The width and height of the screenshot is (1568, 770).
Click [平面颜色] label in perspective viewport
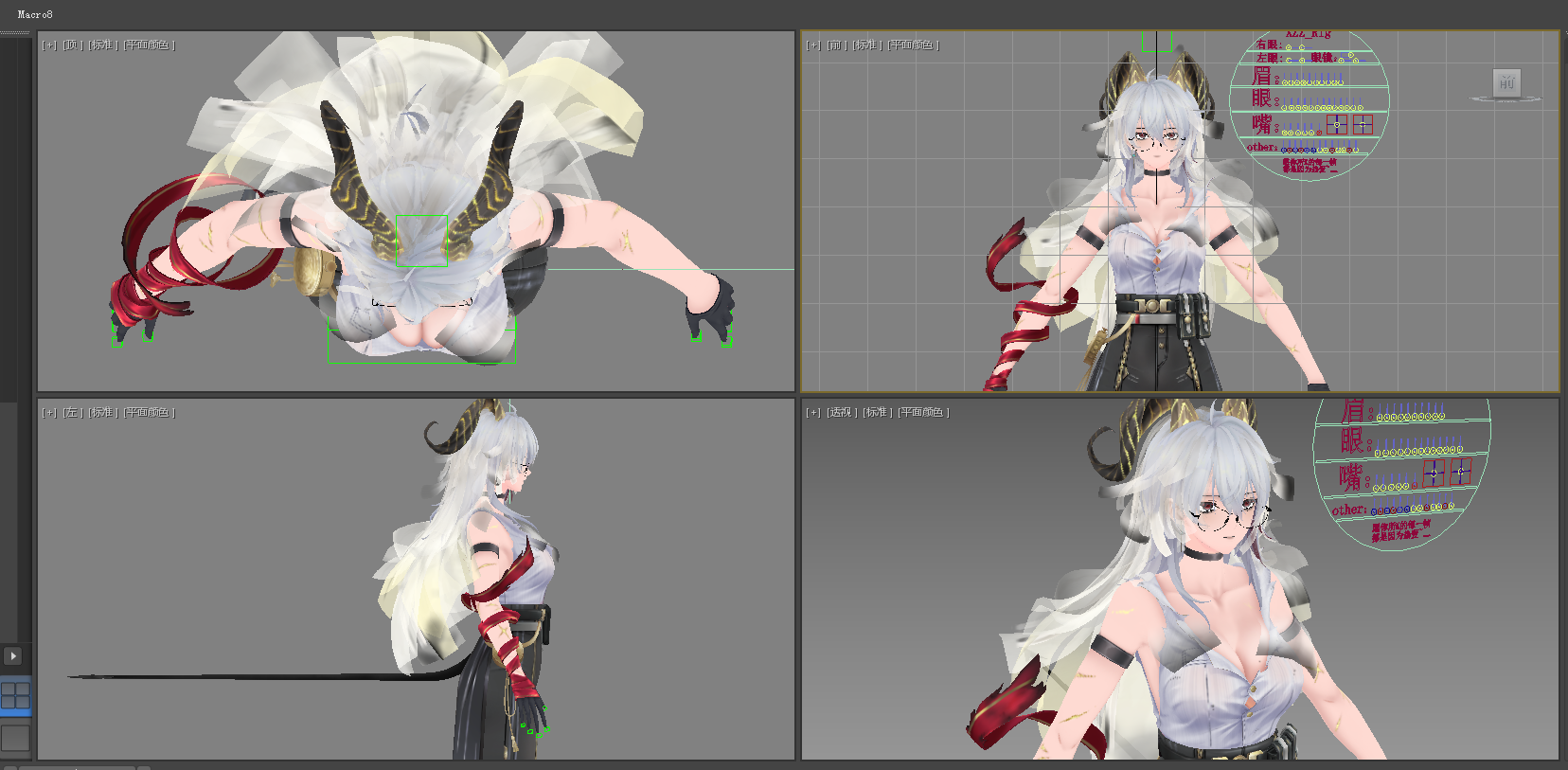click(x=923, y=412)
